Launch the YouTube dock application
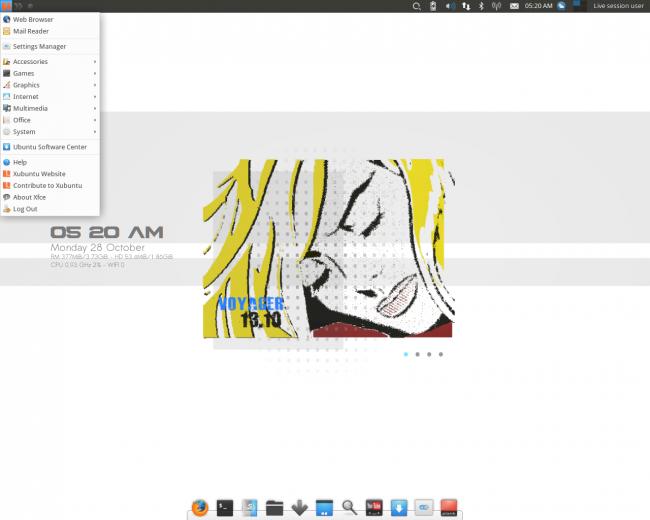This screenshot has width=650, height=520. (374, 508)
